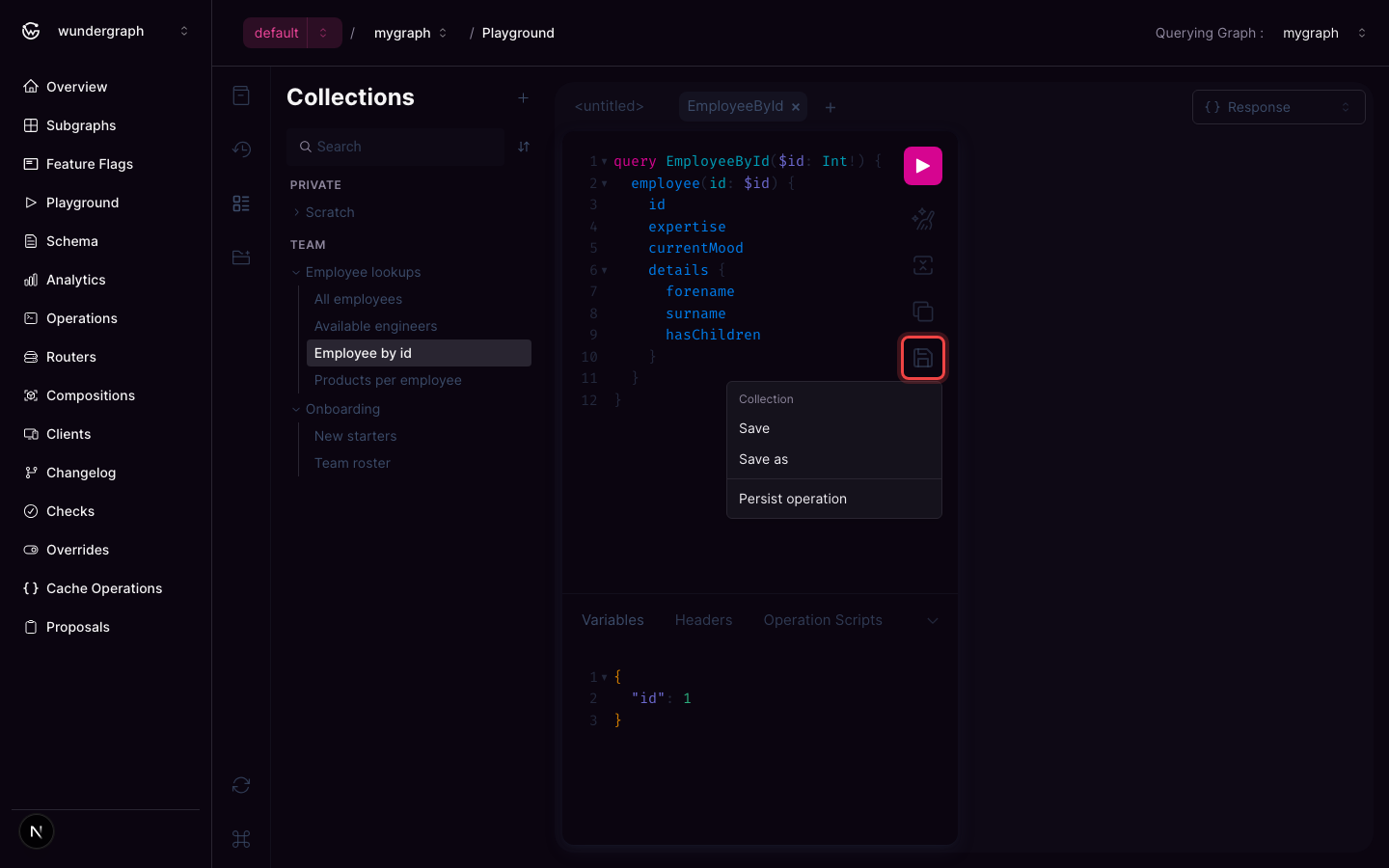This screenshot has height=868, width=1389.
Task: Click the prettify query magic wand icon
Action: point(923,219)
